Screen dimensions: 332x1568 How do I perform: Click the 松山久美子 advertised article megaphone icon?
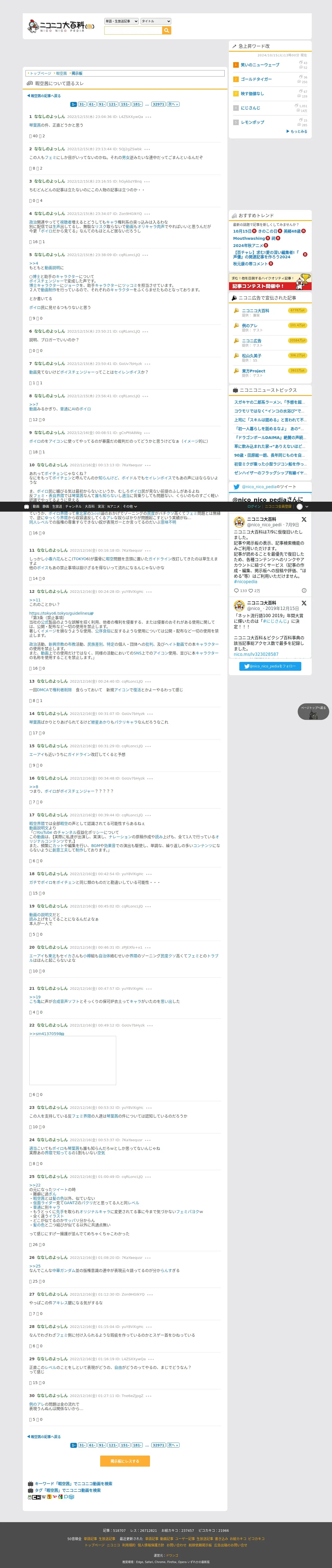click(236, 356)
